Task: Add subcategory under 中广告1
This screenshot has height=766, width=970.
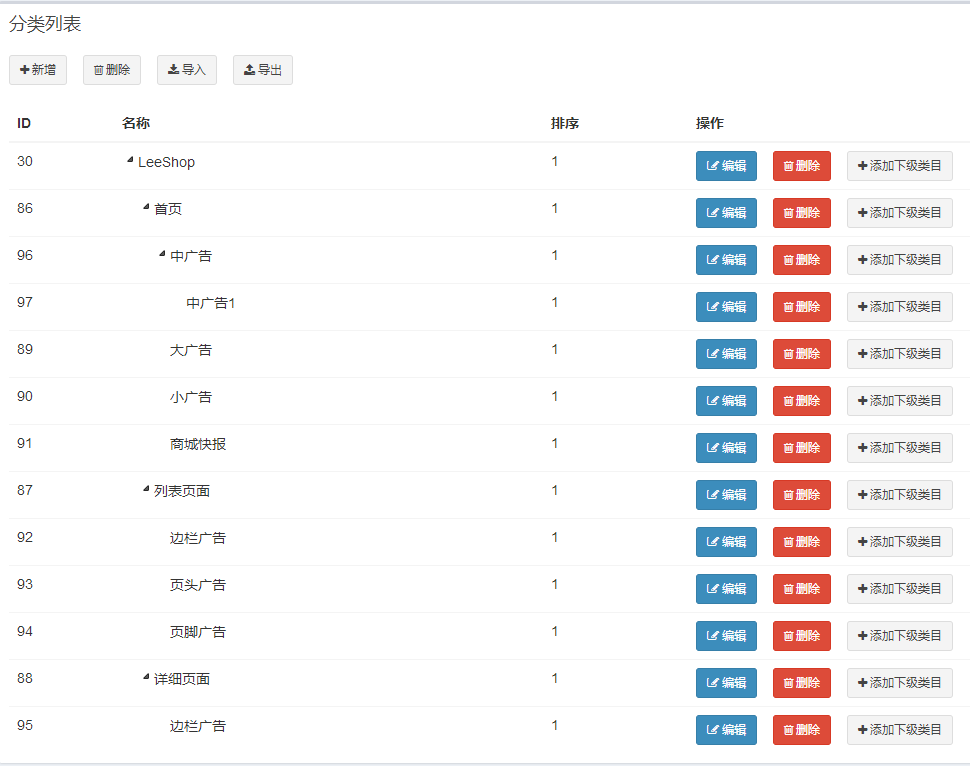Action: pyautogui.click(x=899, y=307)
